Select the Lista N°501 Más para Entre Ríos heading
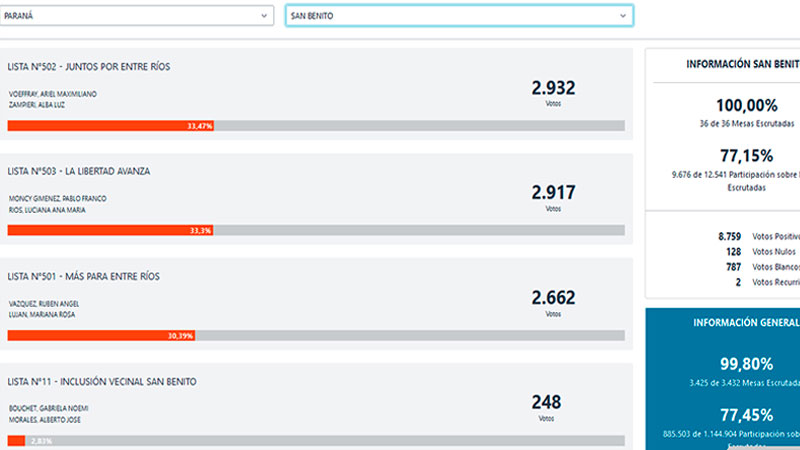800x450 pixels. tap(83, 276)
